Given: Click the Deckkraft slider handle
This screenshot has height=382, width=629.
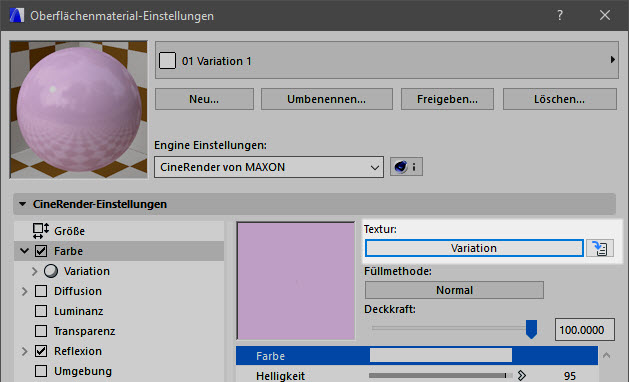Looking at the screenshot, I should [531, 329].
